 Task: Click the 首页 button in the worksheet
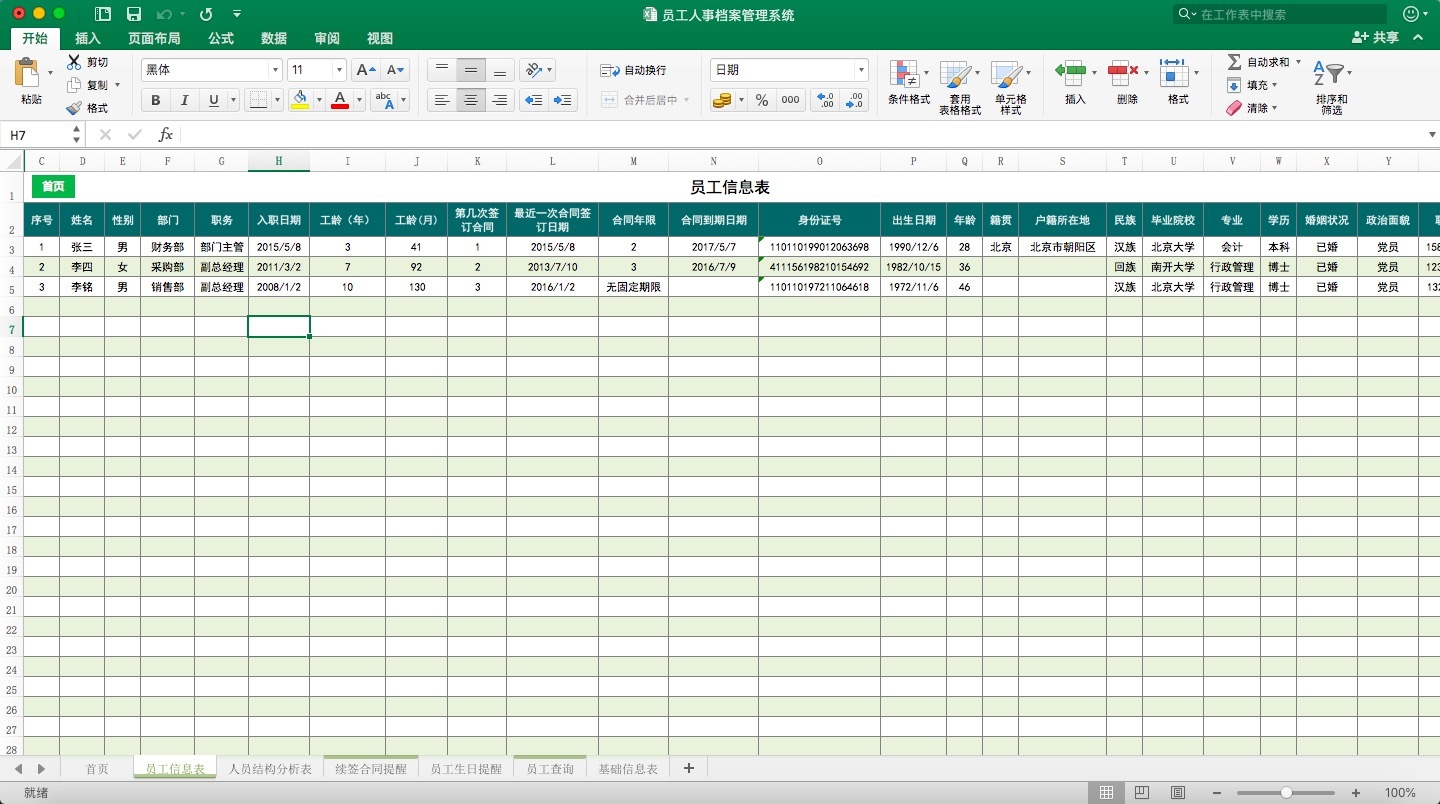click(x=52, y=186)
